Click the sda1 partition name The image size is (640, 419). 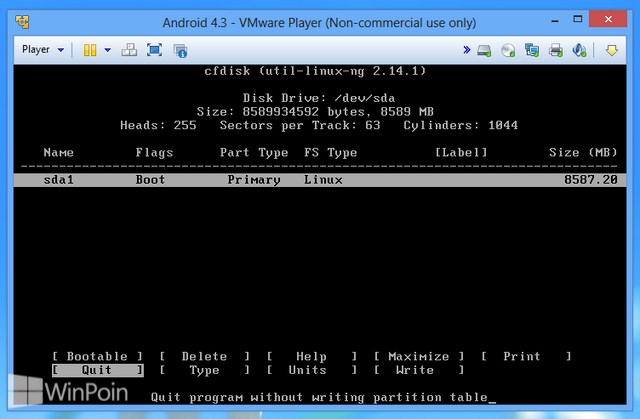(x=59, y=180)
